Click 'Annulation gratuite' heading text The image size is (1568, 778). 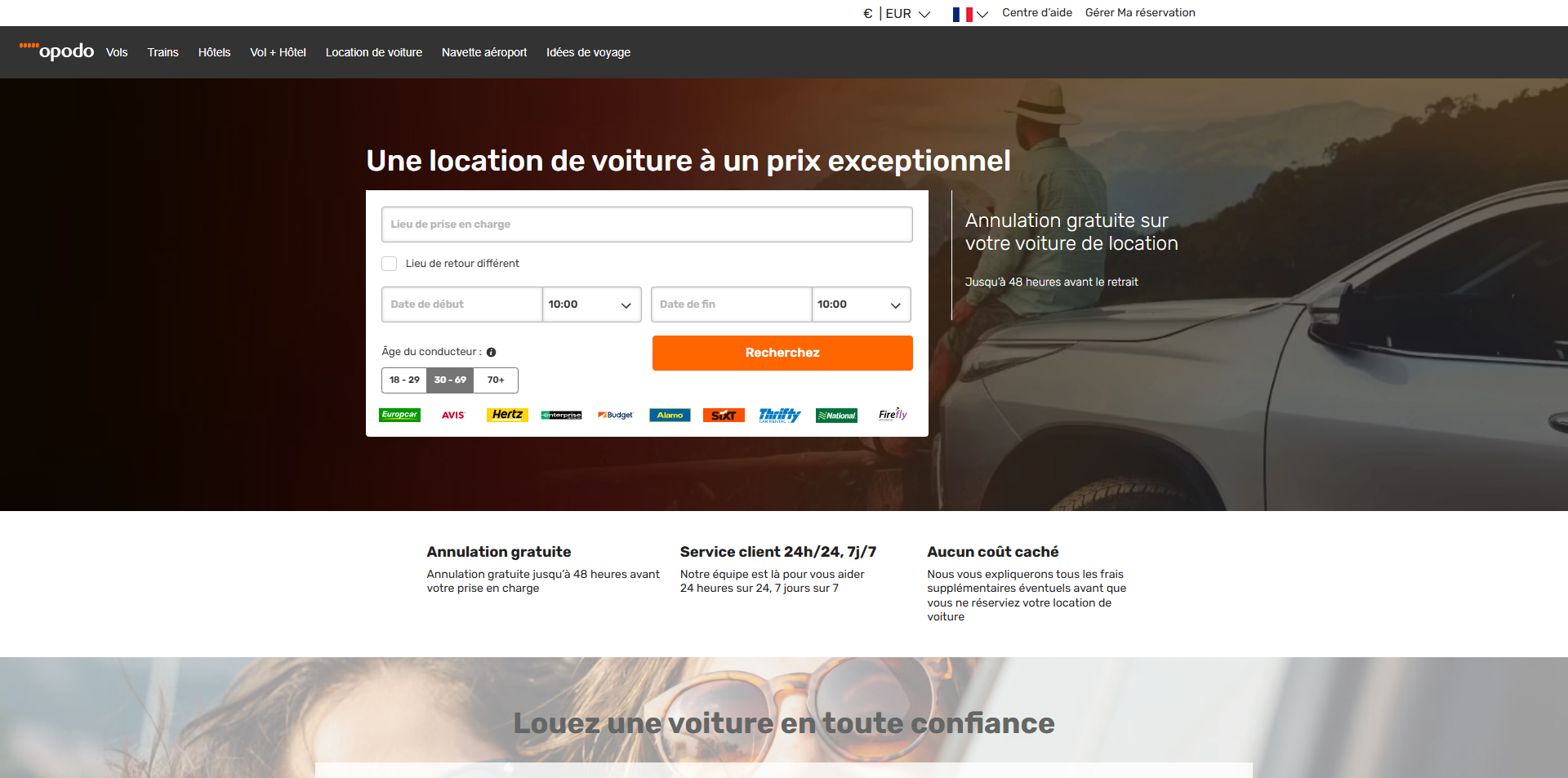point(498,552)
